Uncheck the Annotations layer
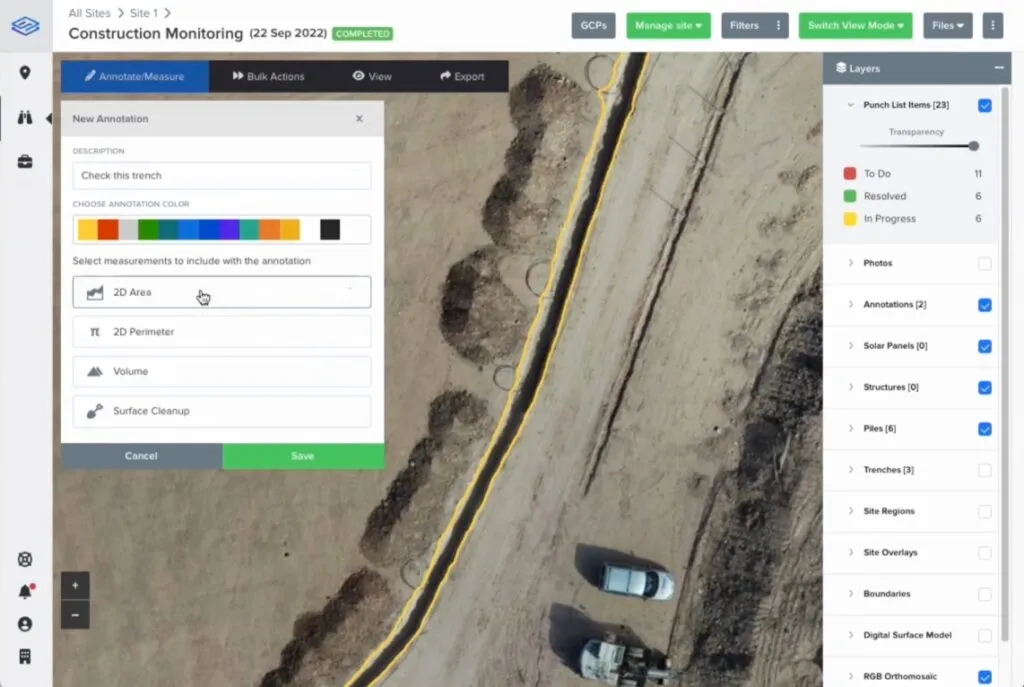Viewport: 1024px width, 687px height. 985,305
